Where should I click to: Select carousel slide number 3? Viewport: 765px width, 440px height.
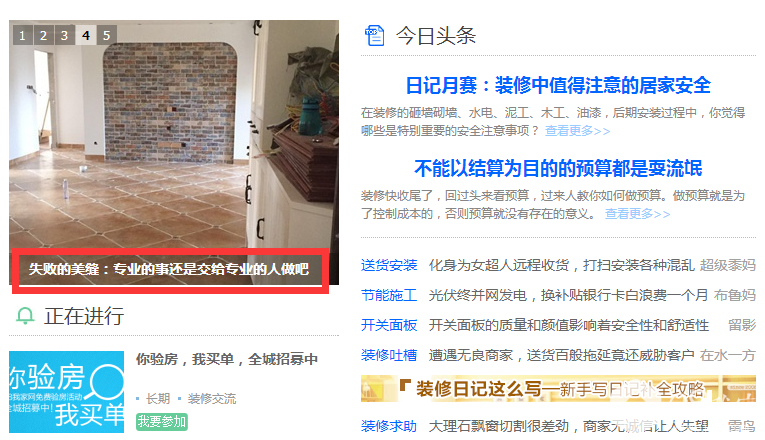(64, 35)
